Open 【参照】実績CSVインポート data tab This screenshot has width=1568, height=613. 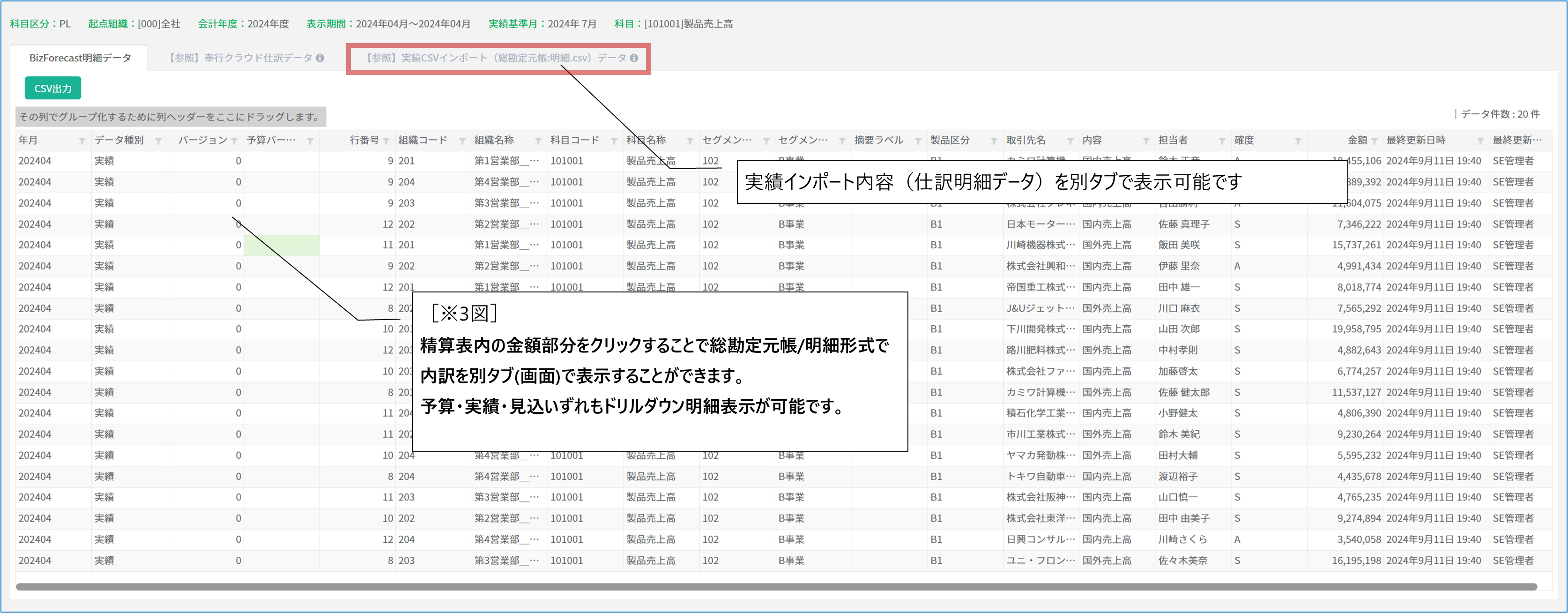click(496, 58)
